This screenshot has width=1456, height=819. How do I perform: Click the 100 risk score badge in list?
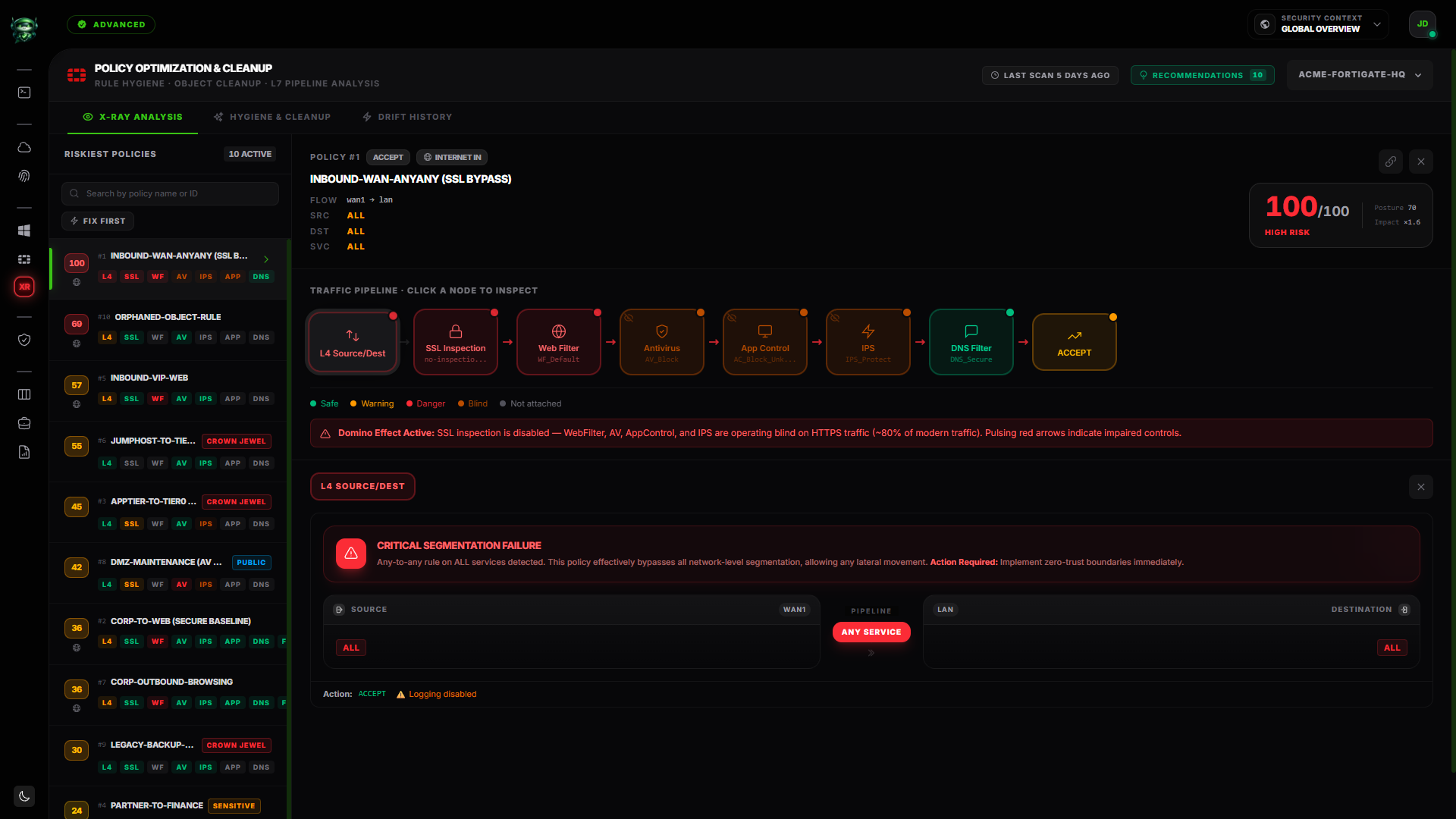tap(77, 263)
